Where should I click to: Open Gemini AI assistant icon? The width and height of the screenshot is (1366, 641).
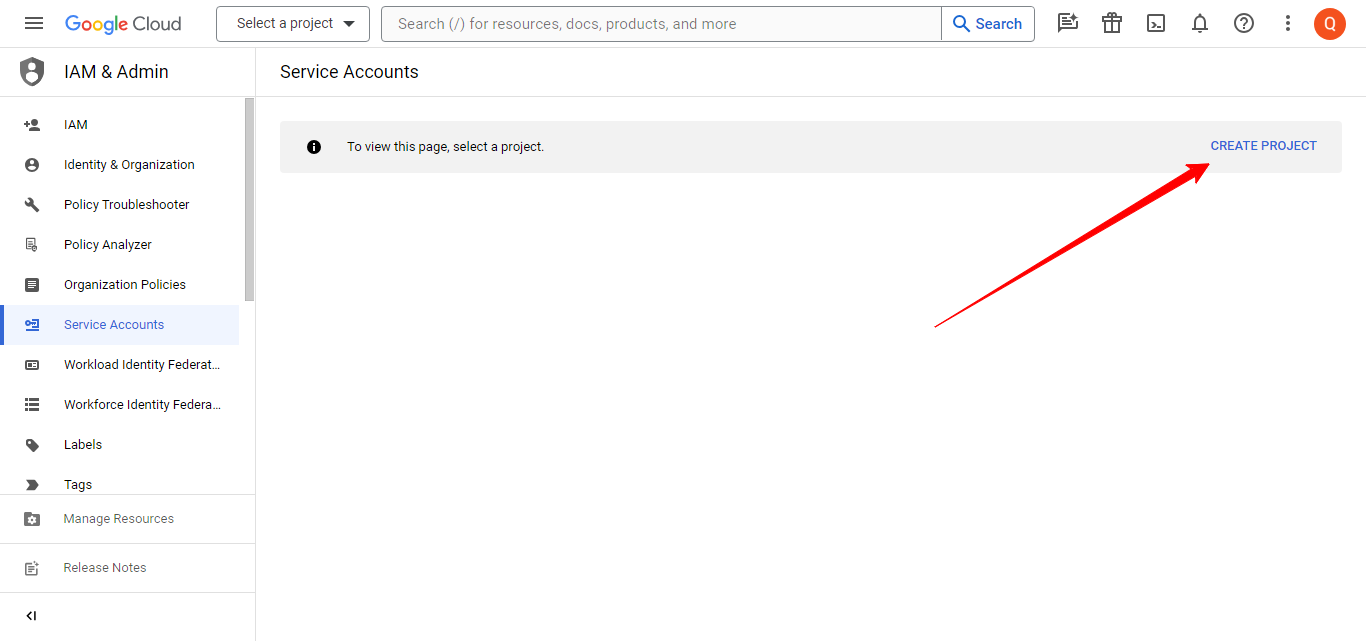pos(1068,24)
